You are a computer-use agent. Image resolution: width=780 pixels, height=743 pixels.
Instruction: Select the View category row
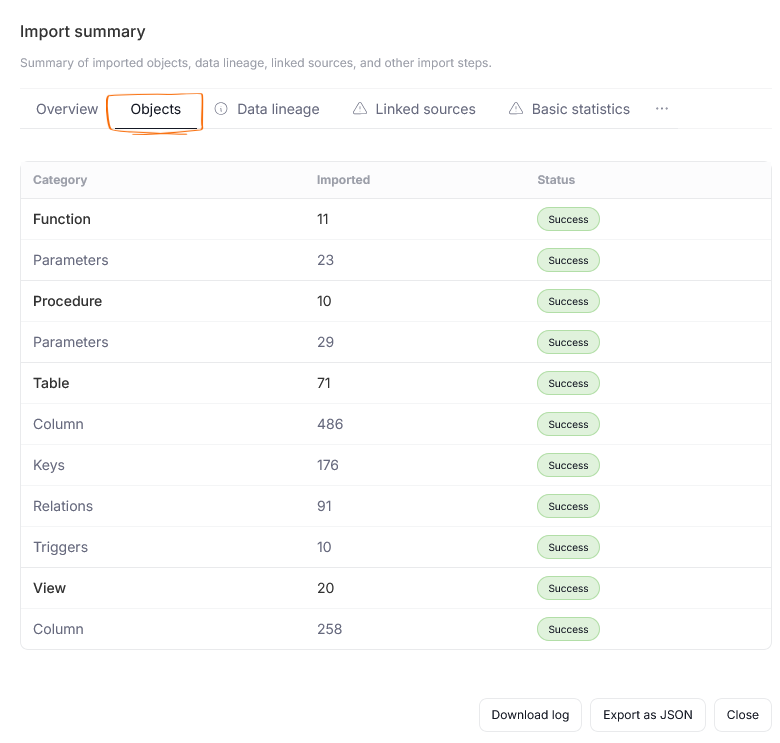(x=395, y=588)
